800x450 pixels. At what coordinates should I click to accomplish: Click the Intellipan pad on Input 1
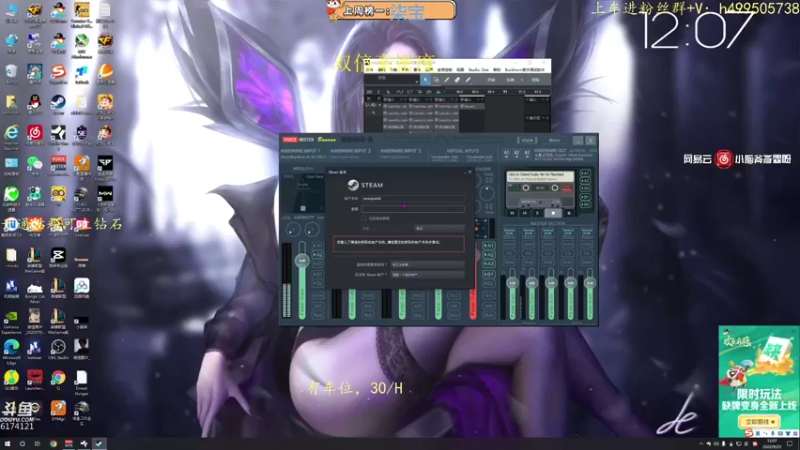pos(303,193)
